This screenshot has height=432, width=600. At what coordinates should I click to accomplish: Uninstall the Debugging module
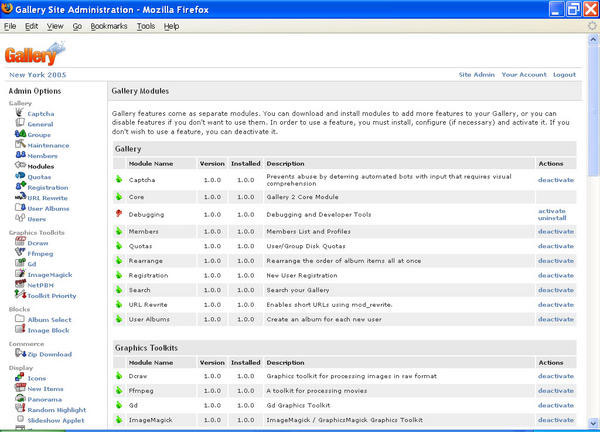pos(552,218)
